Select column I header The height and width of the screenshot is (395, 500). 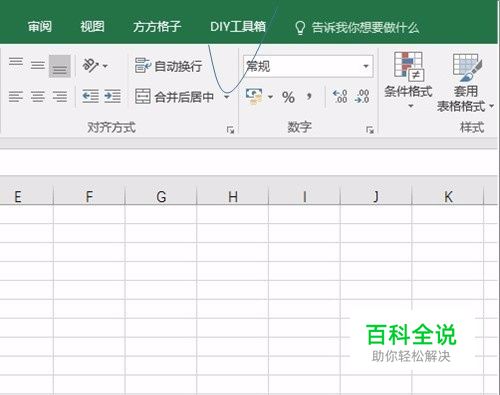(x=304, y=197)
